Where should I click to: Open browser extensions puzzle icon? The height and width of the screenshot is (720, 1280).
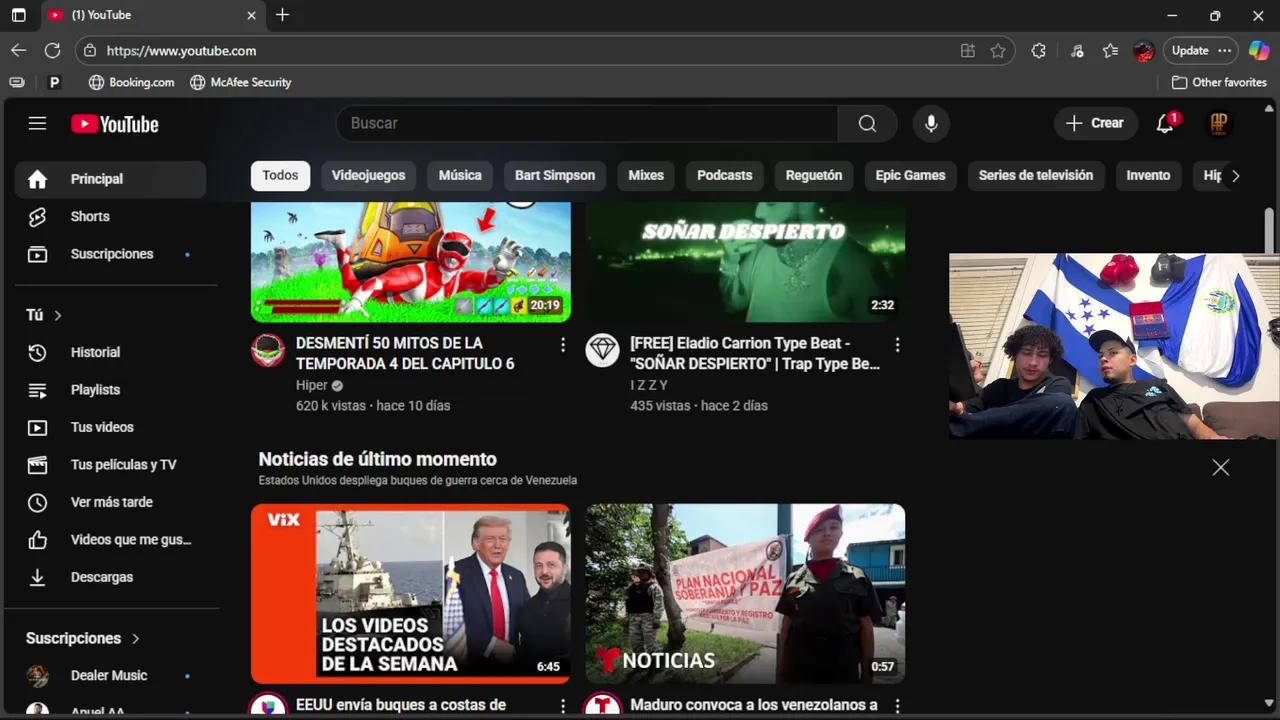[1039, 50]
